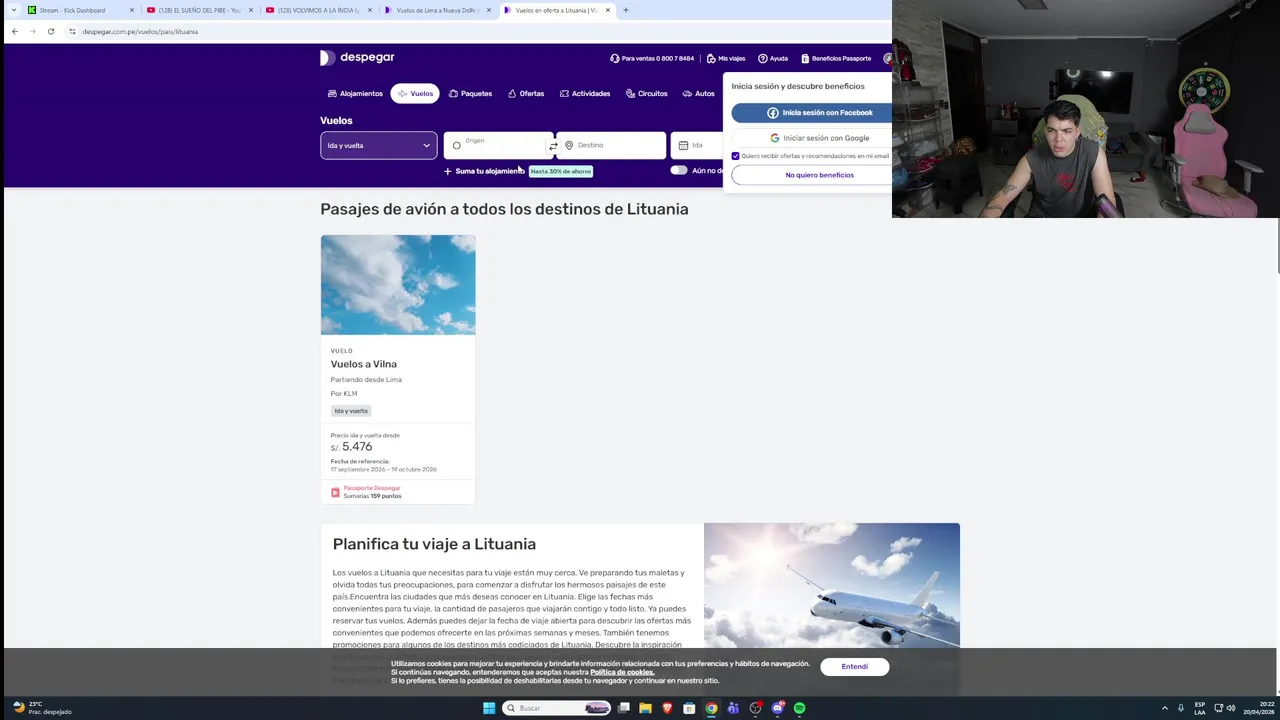The height and width of the screenshot is (720, 1280).
Task: Accept cookies with the Entendí button
Action: tap(855, 667)
